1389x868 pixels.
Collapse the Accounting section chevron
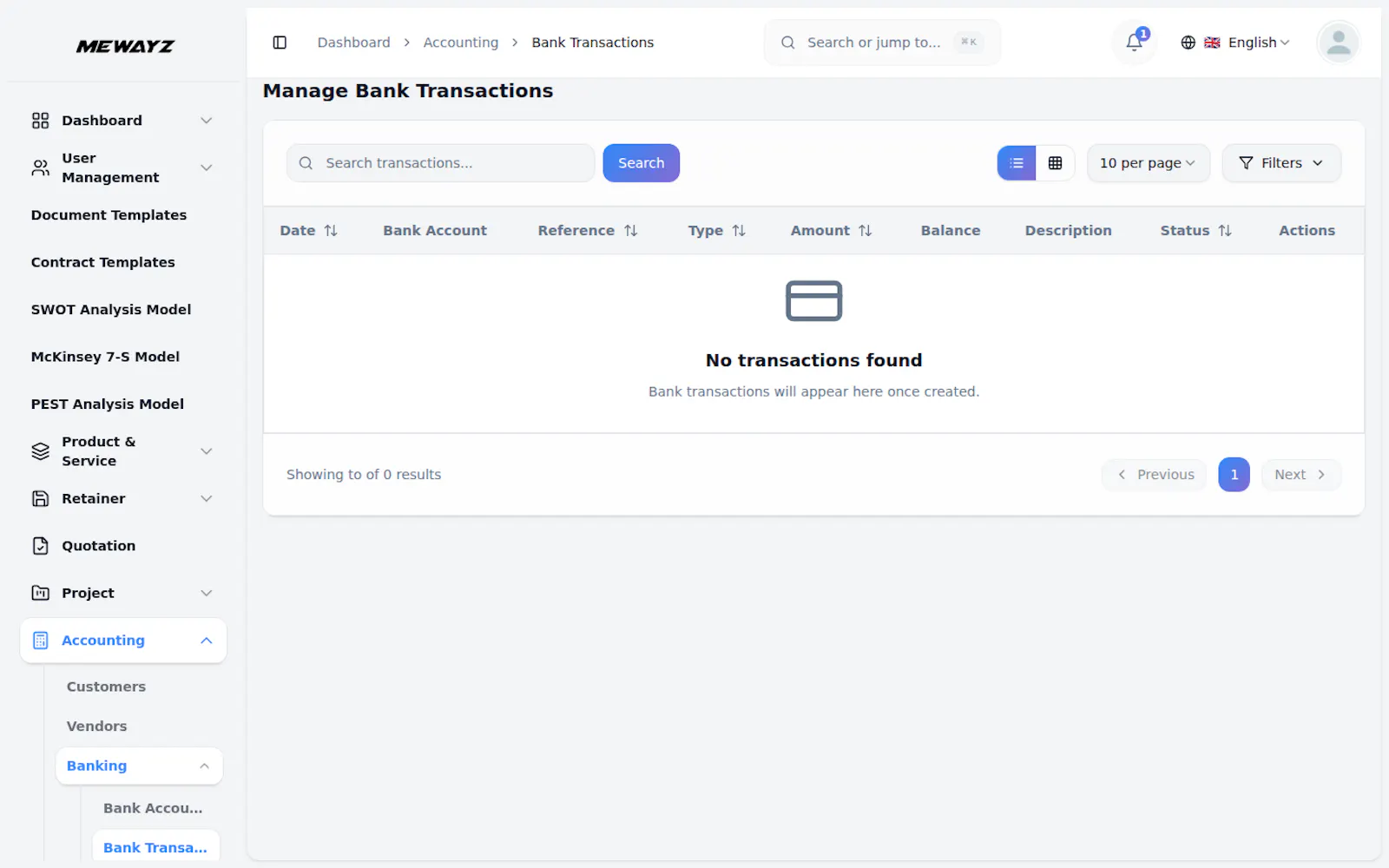tap(207, 641)
